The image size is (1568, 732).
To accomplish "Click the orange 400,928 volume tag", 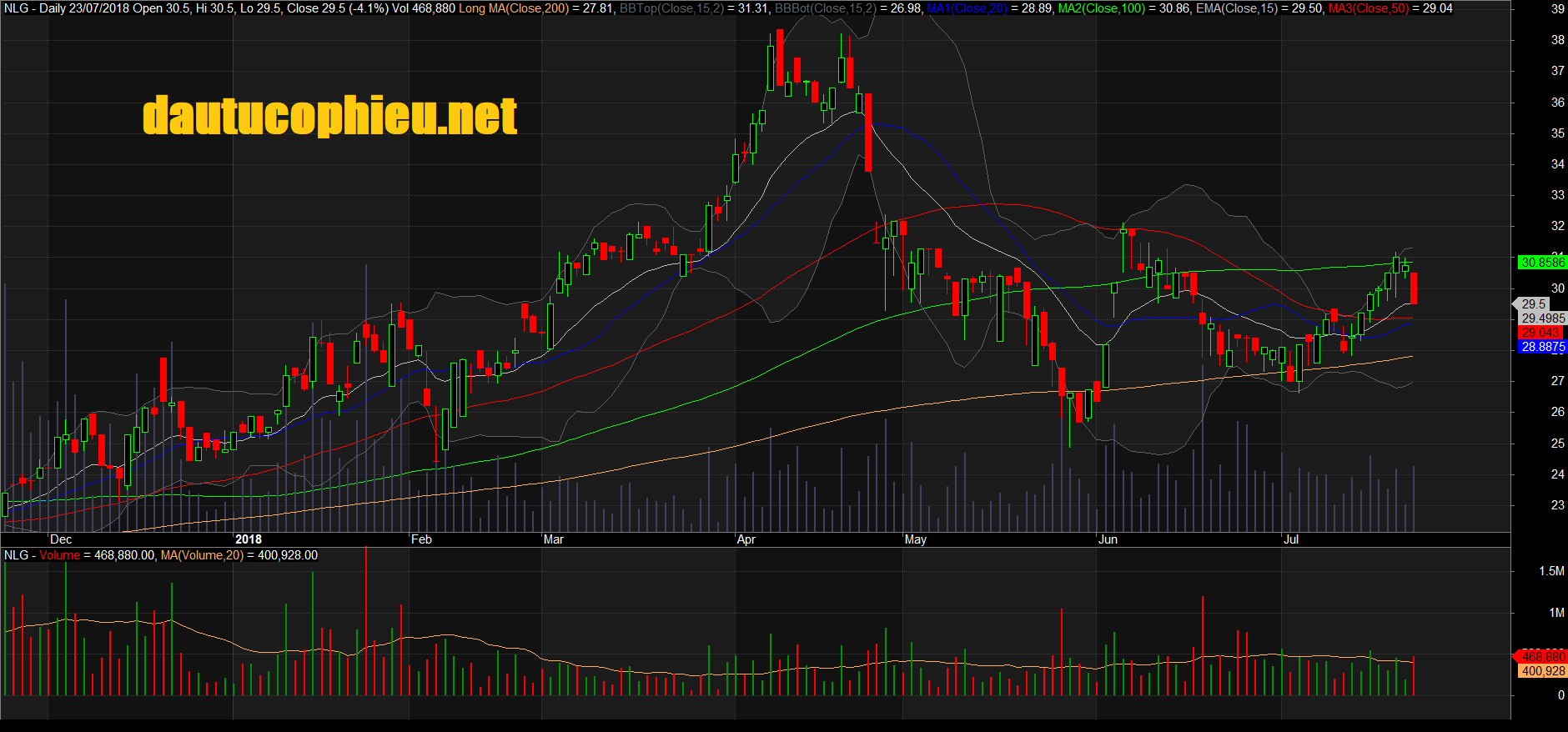I will tap(1543, 671).
